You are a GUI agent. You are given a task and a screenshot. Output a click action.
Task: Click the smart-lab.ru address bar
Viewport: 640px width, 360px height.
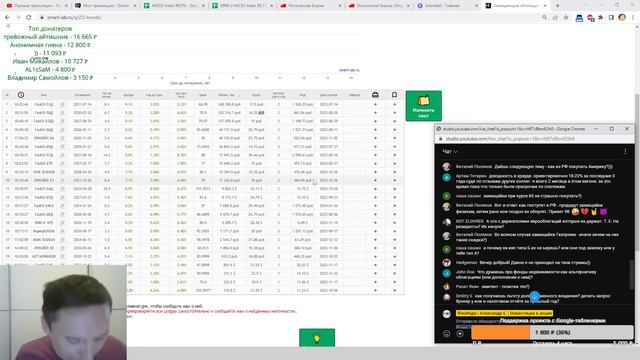coord(286,18)
